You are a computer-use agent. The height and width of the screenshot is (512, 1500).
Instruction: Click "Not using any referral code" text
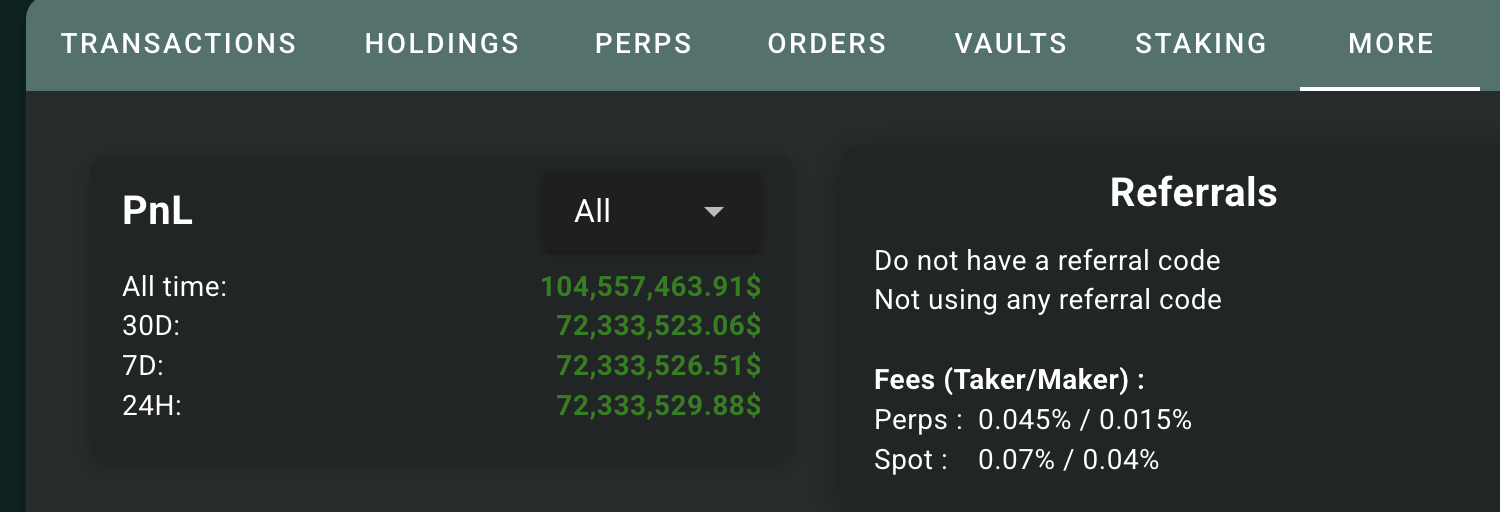(1047, 299)
